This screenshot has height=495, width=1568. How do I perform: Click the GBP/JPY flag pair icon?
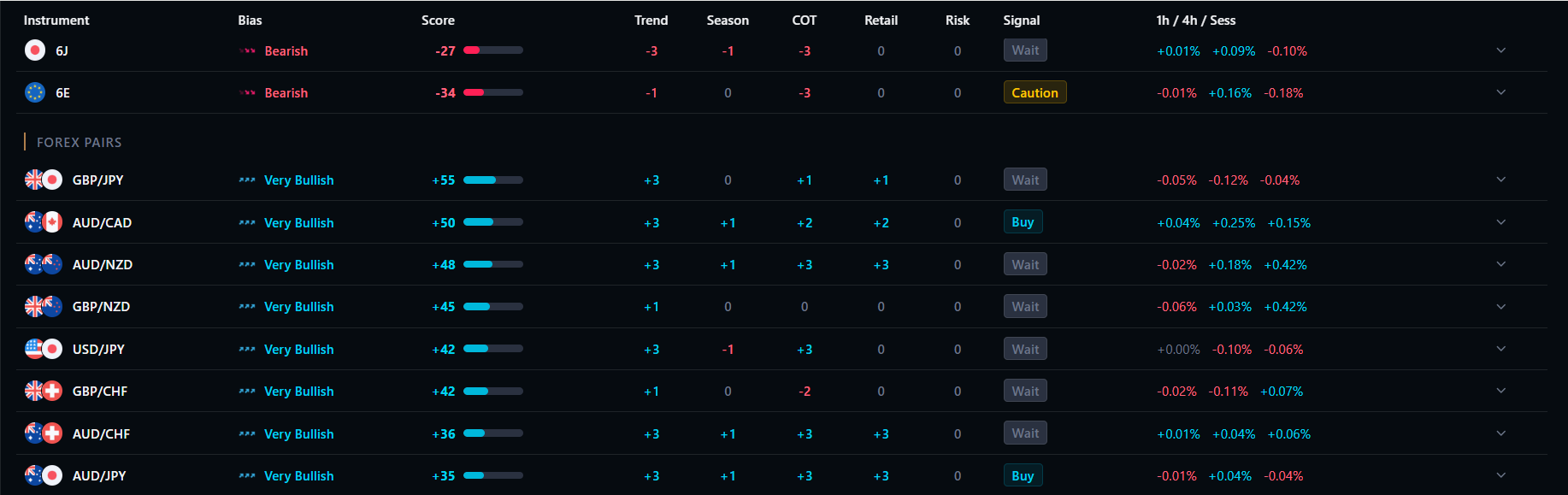44,180
